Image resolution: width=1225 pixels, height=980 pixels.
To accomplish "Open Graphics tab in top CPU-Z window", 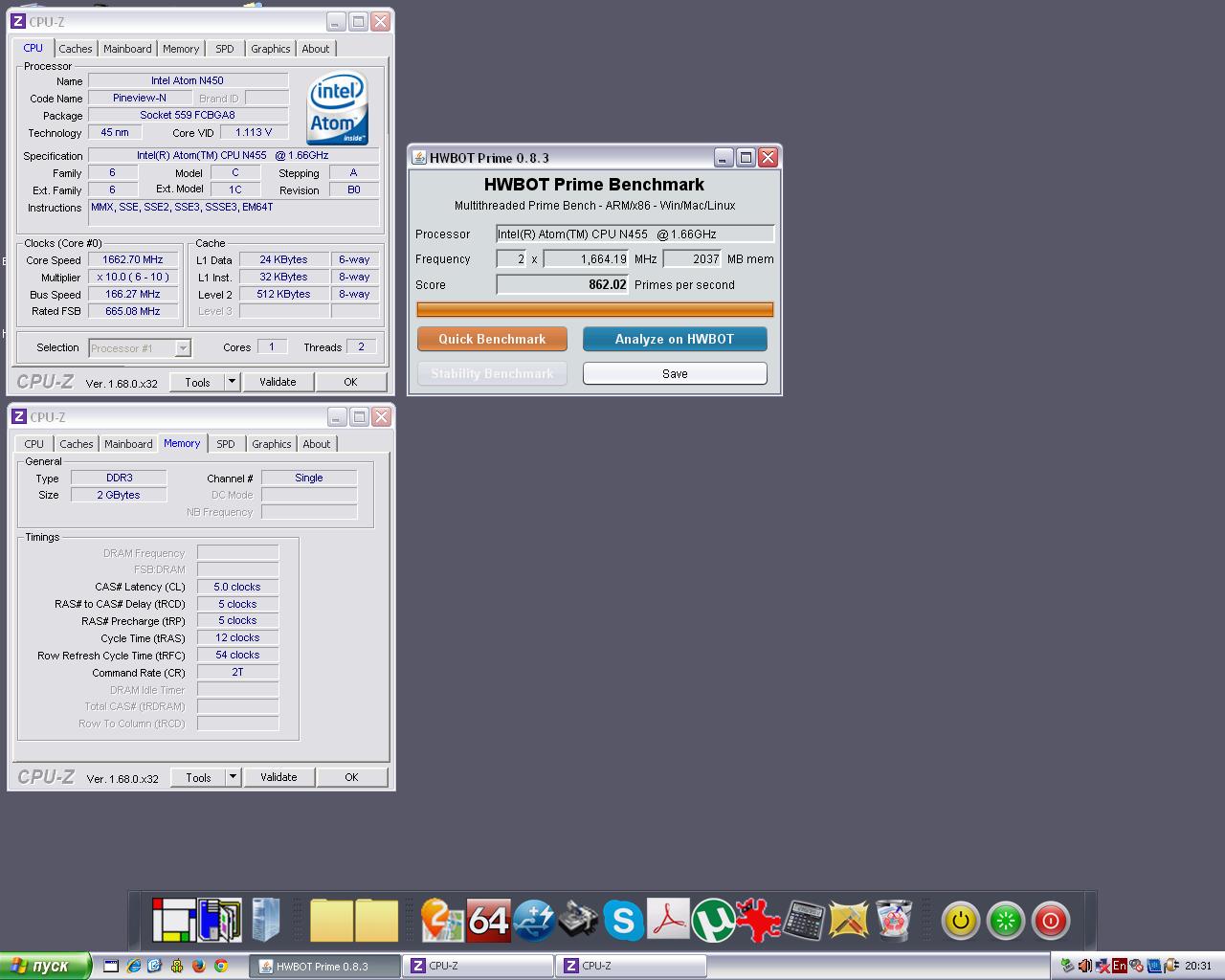I will (x=271, y=49).
